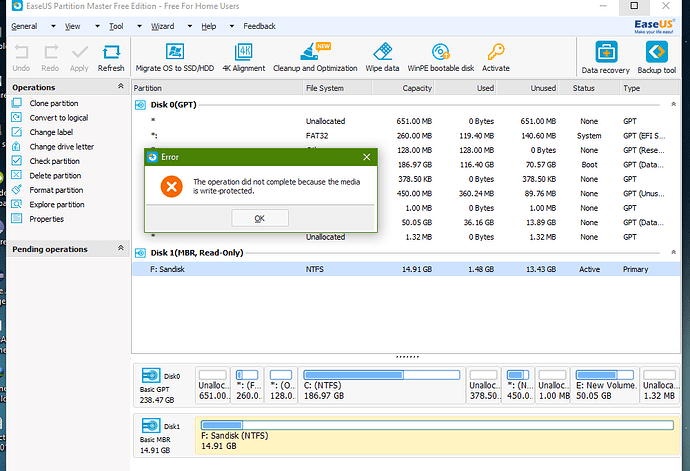Screen dimensions: 690x471
Task: Select the FAT32 260.00 MB partition row
Action: coord(406,136)
